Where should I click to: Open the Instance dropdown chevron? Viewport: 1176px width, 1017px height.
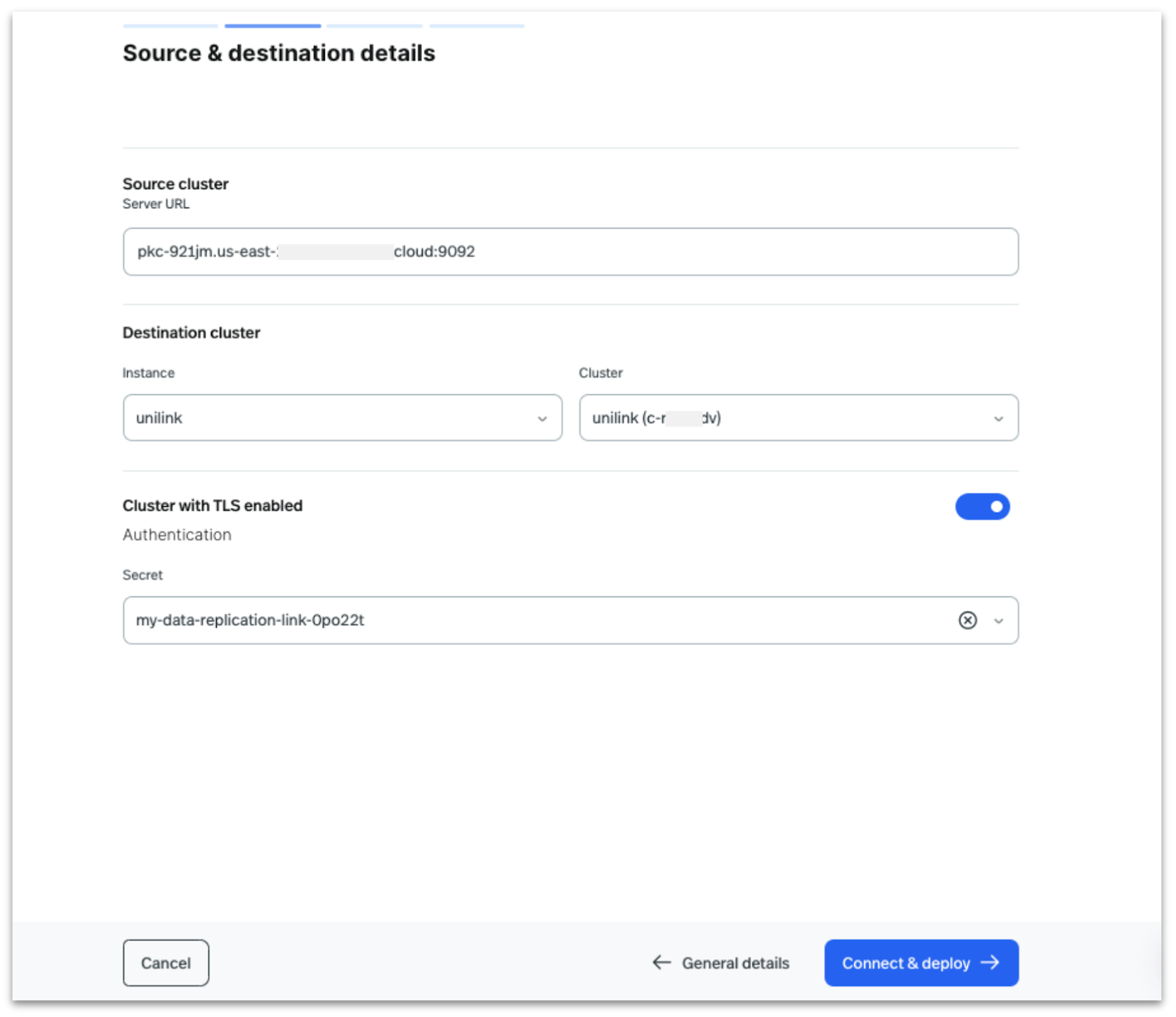pos(542,418)
